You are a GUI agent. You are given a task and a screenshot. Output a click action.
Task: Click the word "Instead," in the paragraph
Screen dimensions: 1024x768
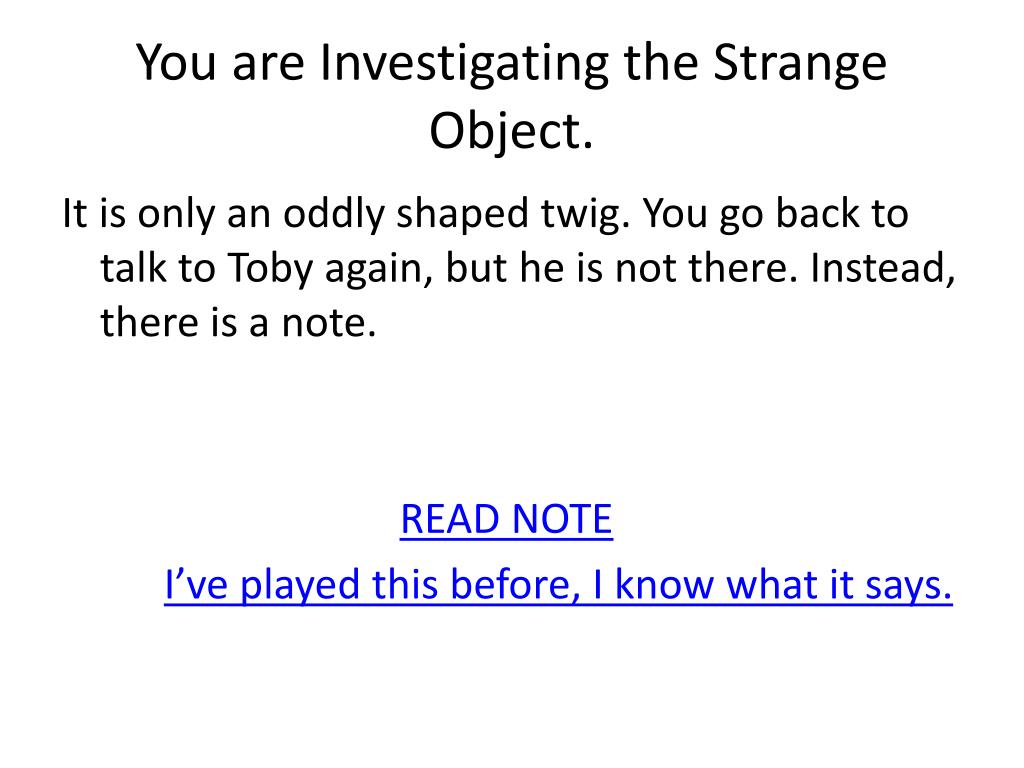point(882,268)
